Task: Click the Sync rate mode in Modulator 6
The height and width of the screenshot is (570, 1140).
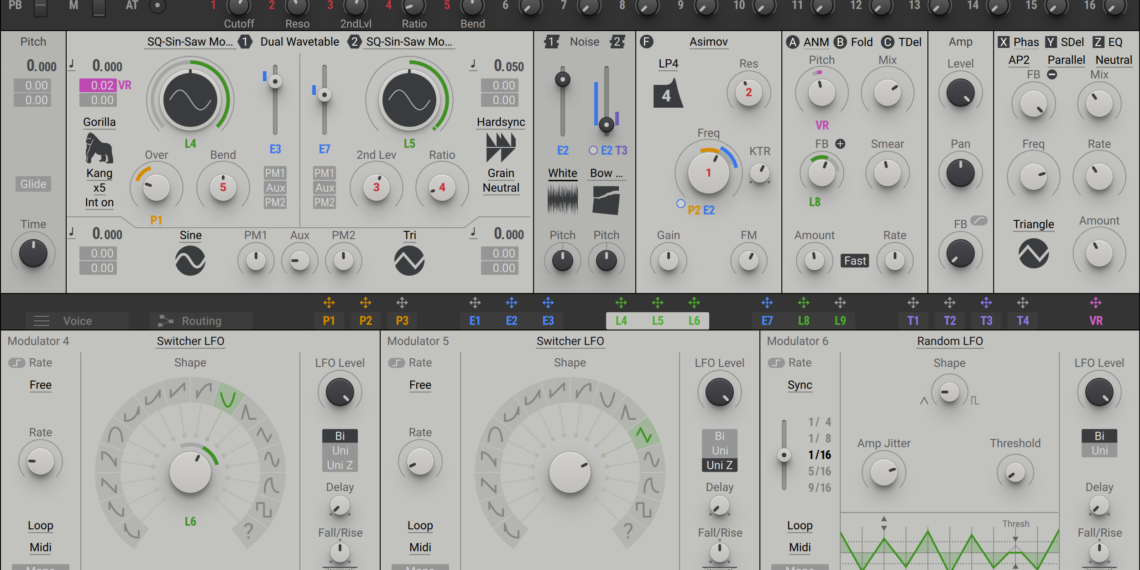Action: (x=800, y=385)
